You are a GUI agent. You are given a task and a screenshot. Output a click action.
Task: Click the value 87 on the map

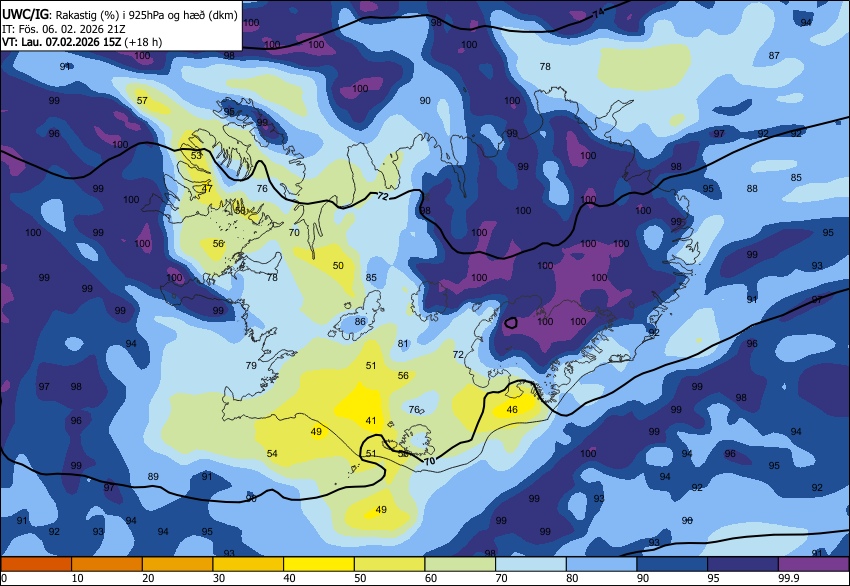[774, 55]
